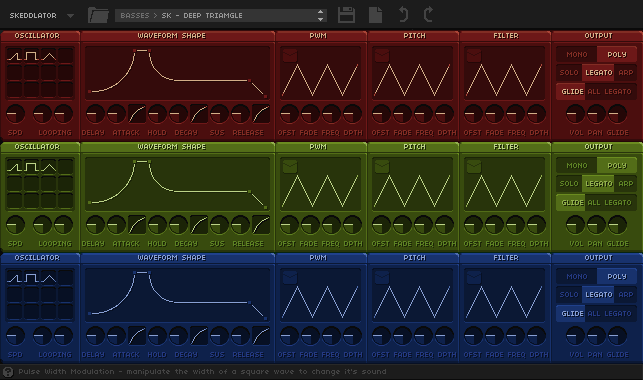Save the preset with the floppy disk icon
This screenshot has height=380, width=643.
click(347, 15)
